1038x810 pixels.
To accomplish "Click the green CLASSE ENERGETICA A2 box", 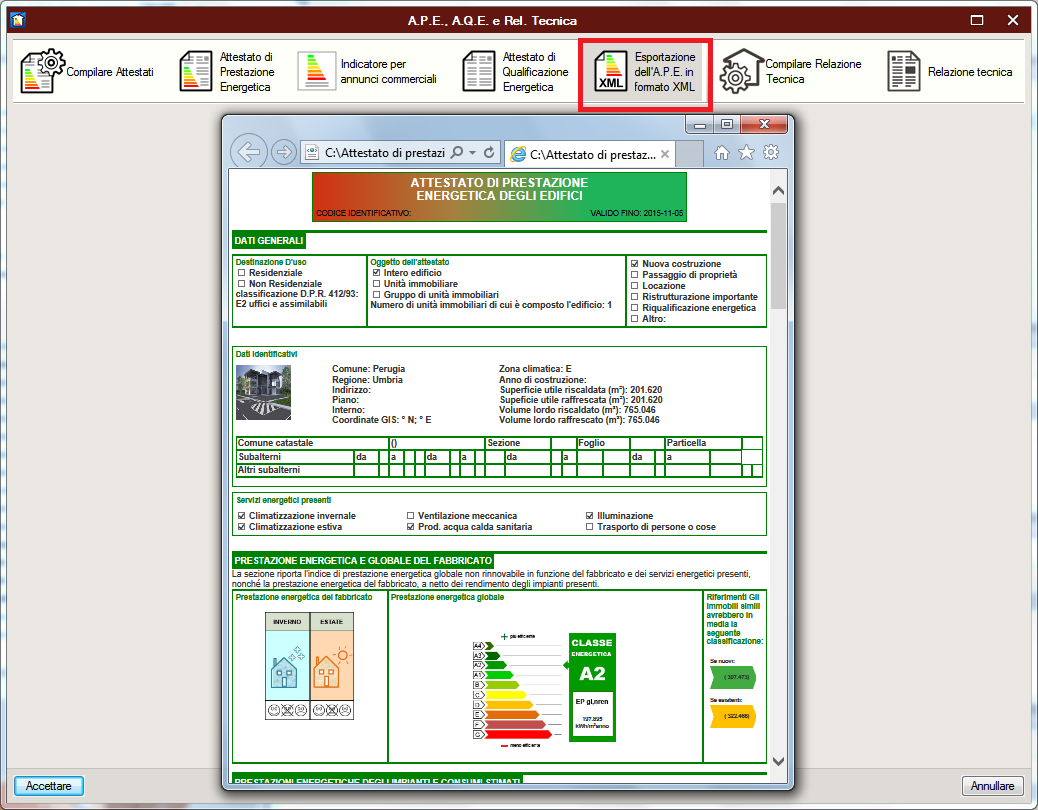I will click(592, 687).
